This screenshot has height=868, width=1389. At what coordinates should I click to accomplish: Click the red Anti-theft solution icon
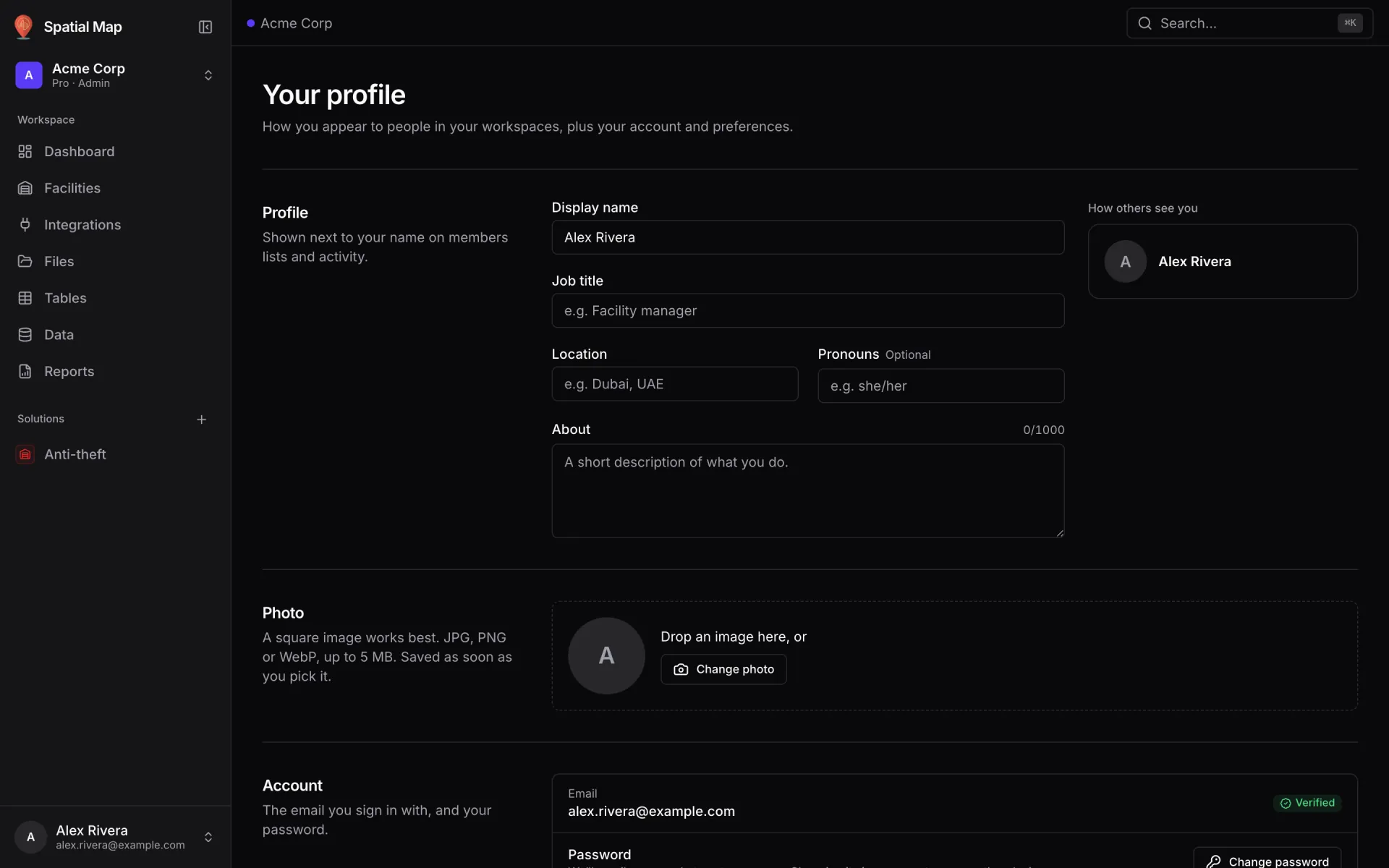[25, 454]
